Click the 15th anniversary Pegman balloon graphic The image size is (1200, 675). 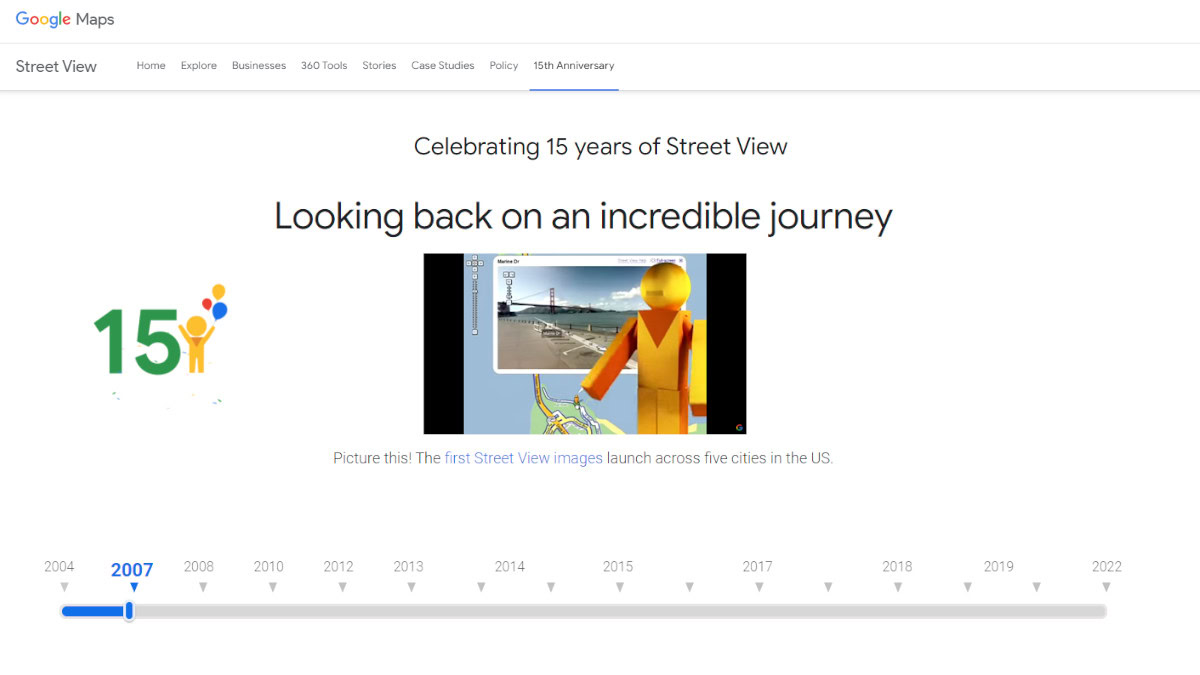pyautogui.click(x=161, y=344)
